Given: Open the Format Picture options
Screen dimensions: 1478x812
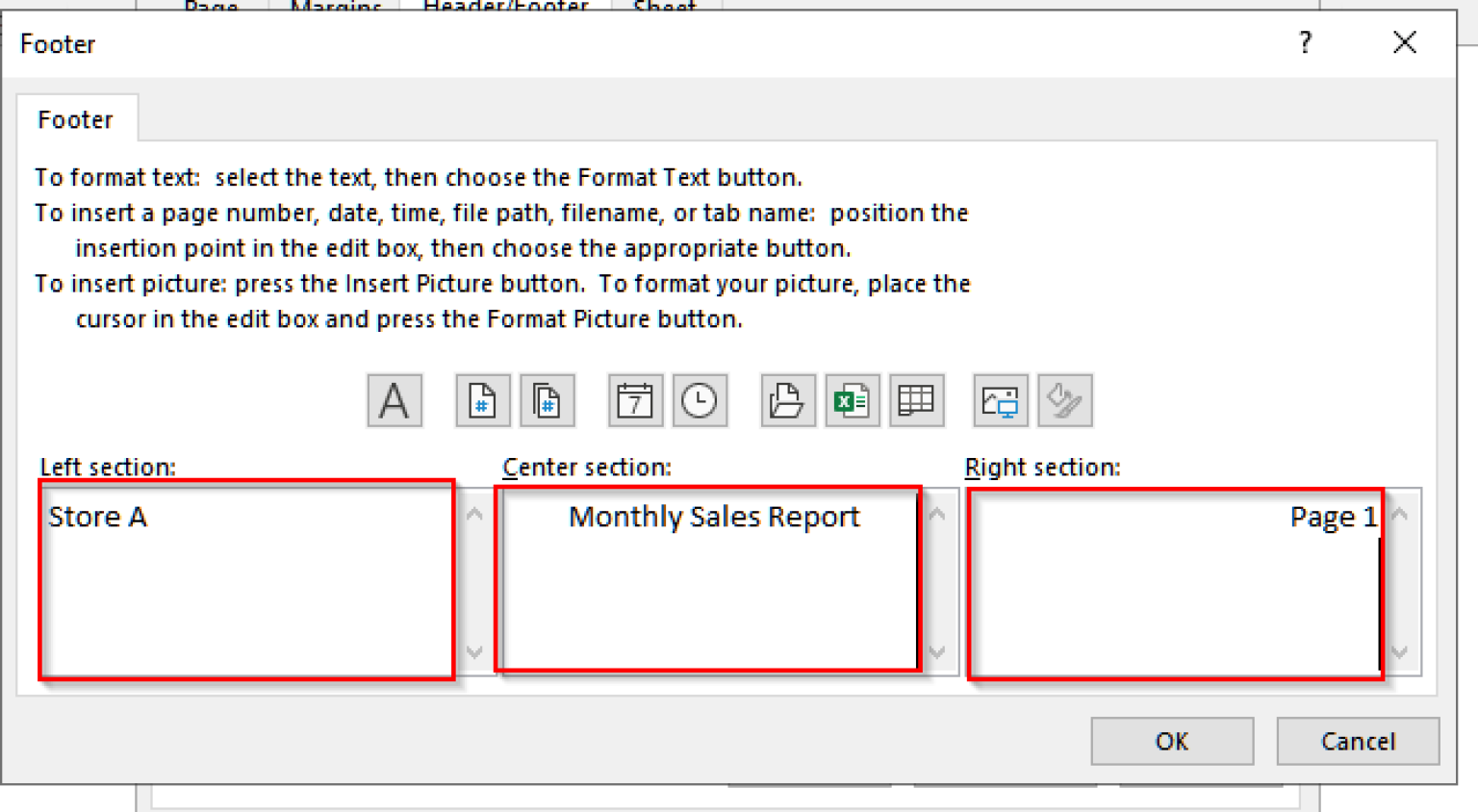Looking at the screenshot, I should 1065,400.
